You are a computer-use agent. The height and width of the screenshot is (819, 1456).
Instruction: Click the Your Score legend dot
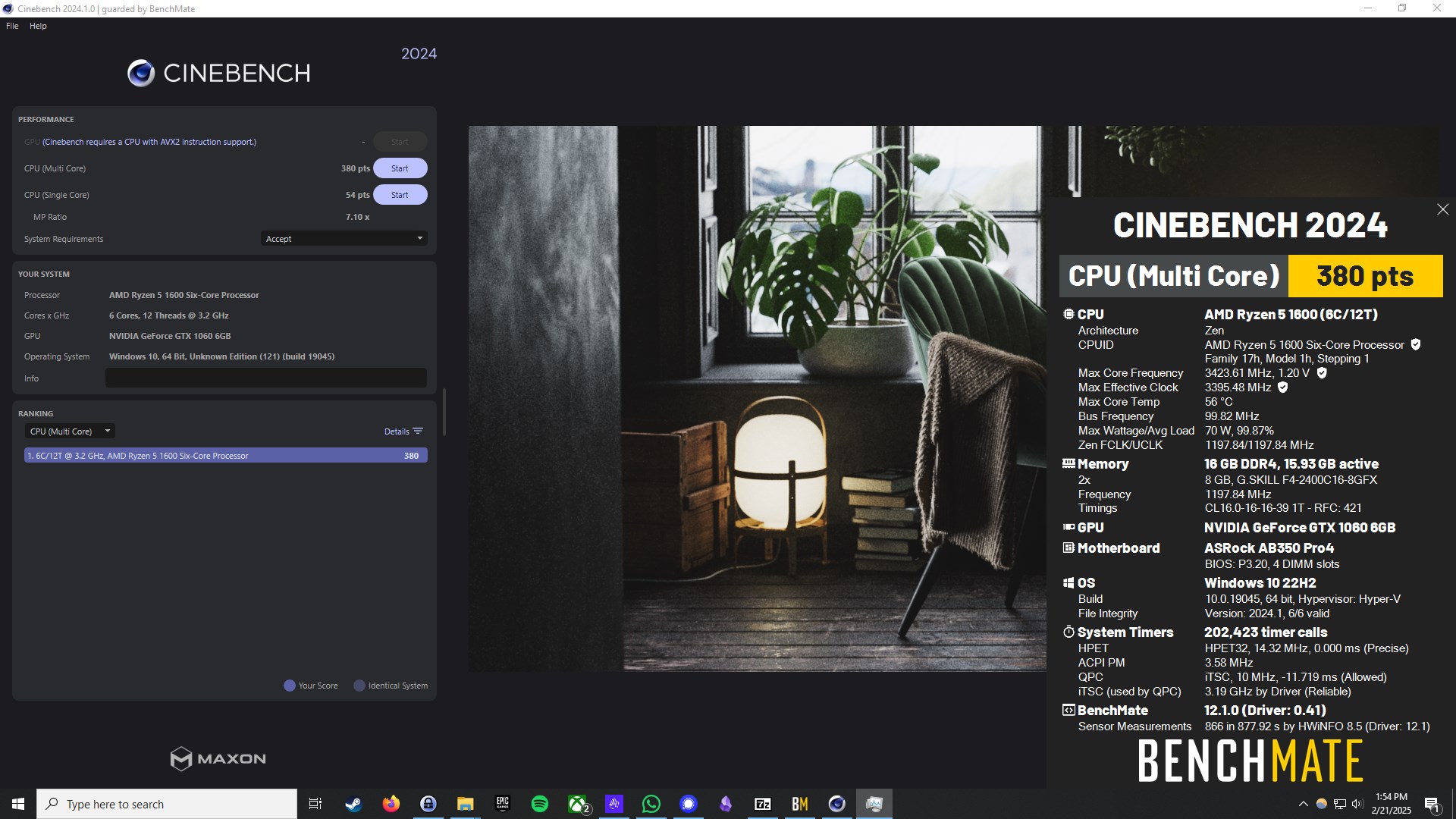[289, 686]
